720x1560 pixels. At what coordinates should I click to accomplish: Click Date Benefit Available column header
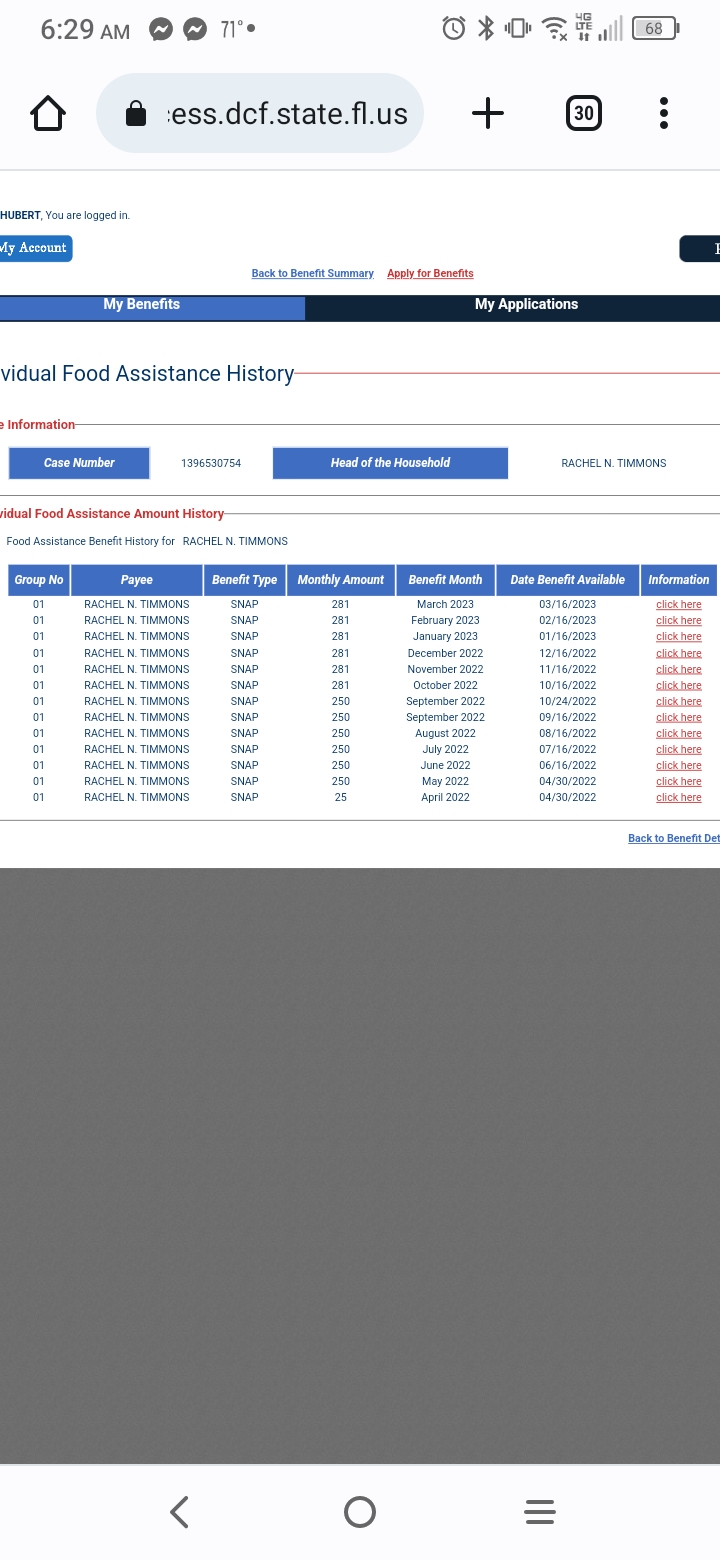pos(567,580)
